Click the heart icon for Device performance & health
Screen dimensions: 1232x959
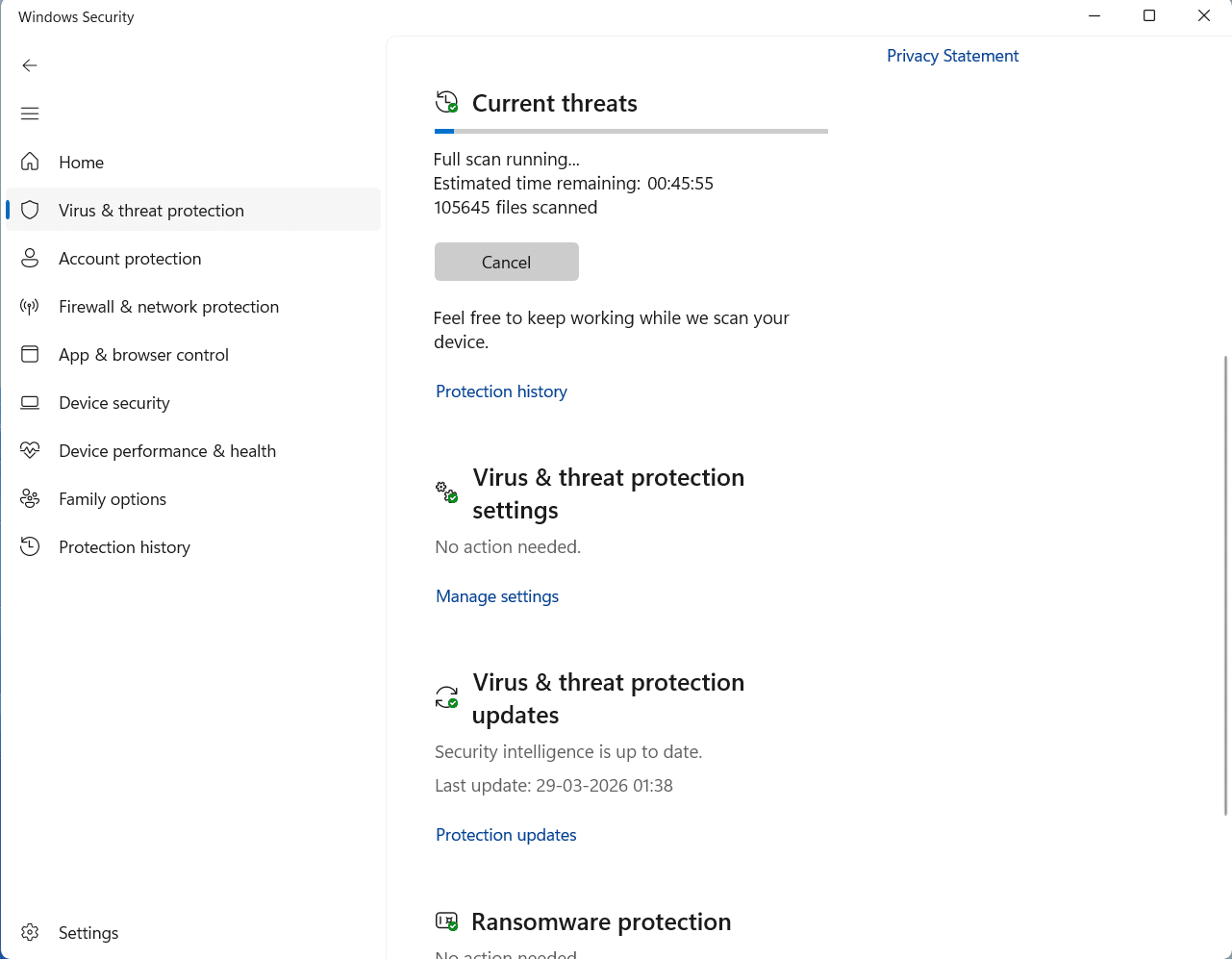pyautogui.click(x=30, y=450)
